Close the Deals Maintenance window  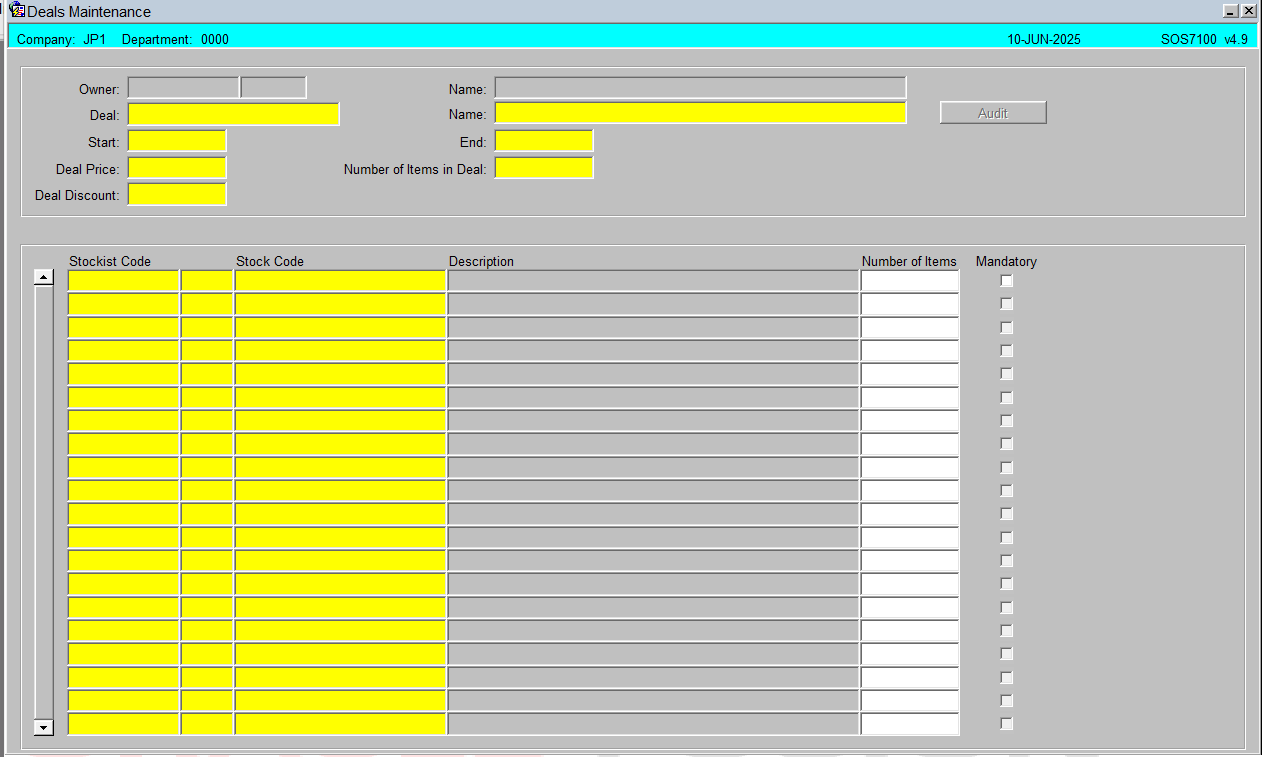tap(1249, 11)
